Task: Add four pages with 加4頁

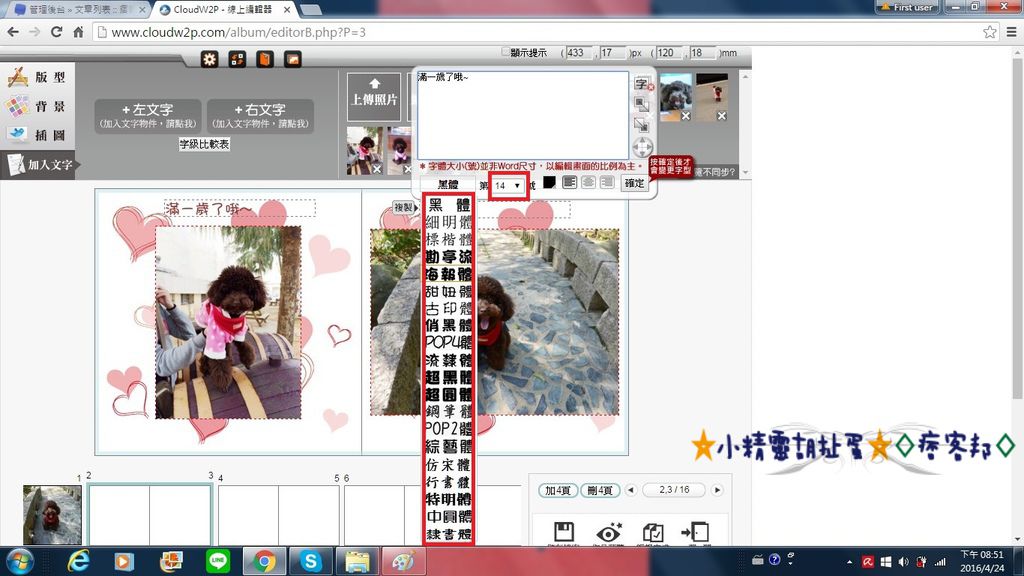Action: click(558, 490)
